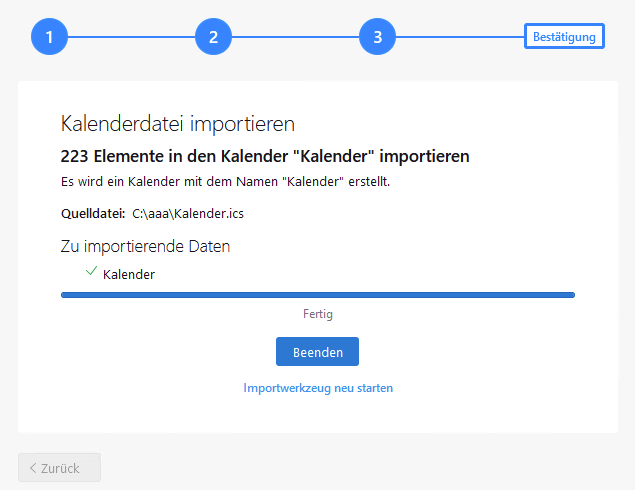The image size is (635, 490).
Task: Click the line from step 3 to Bestätigung
Action: tap(459, 38)
